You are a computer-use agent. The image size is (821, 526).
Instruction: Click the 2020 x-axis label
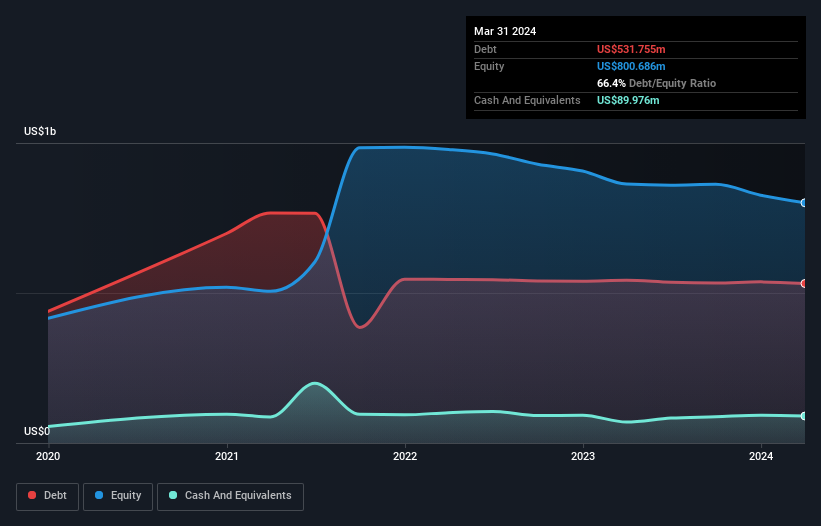coord(48,456)
